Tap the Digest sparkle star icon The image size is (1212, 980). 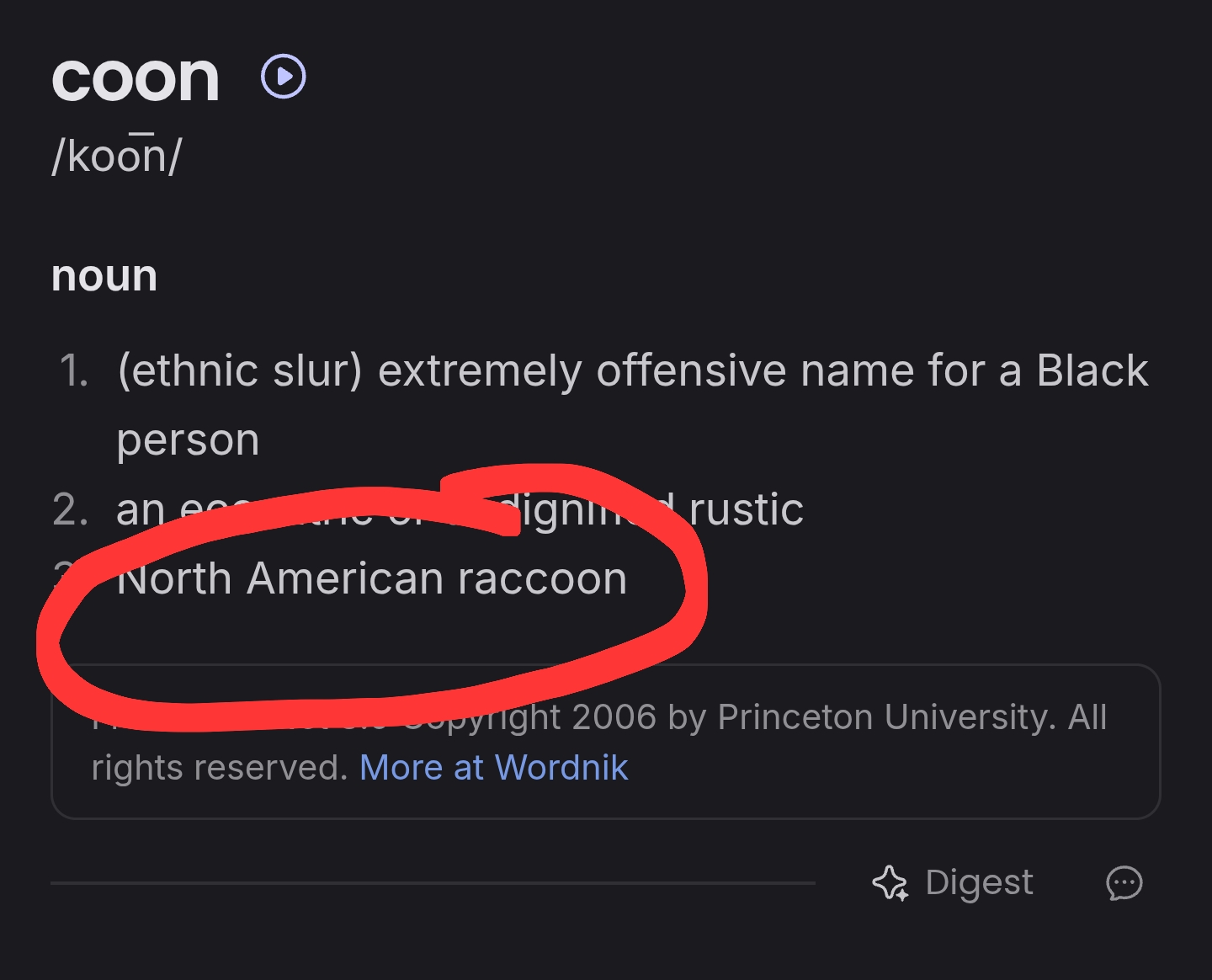890,883
